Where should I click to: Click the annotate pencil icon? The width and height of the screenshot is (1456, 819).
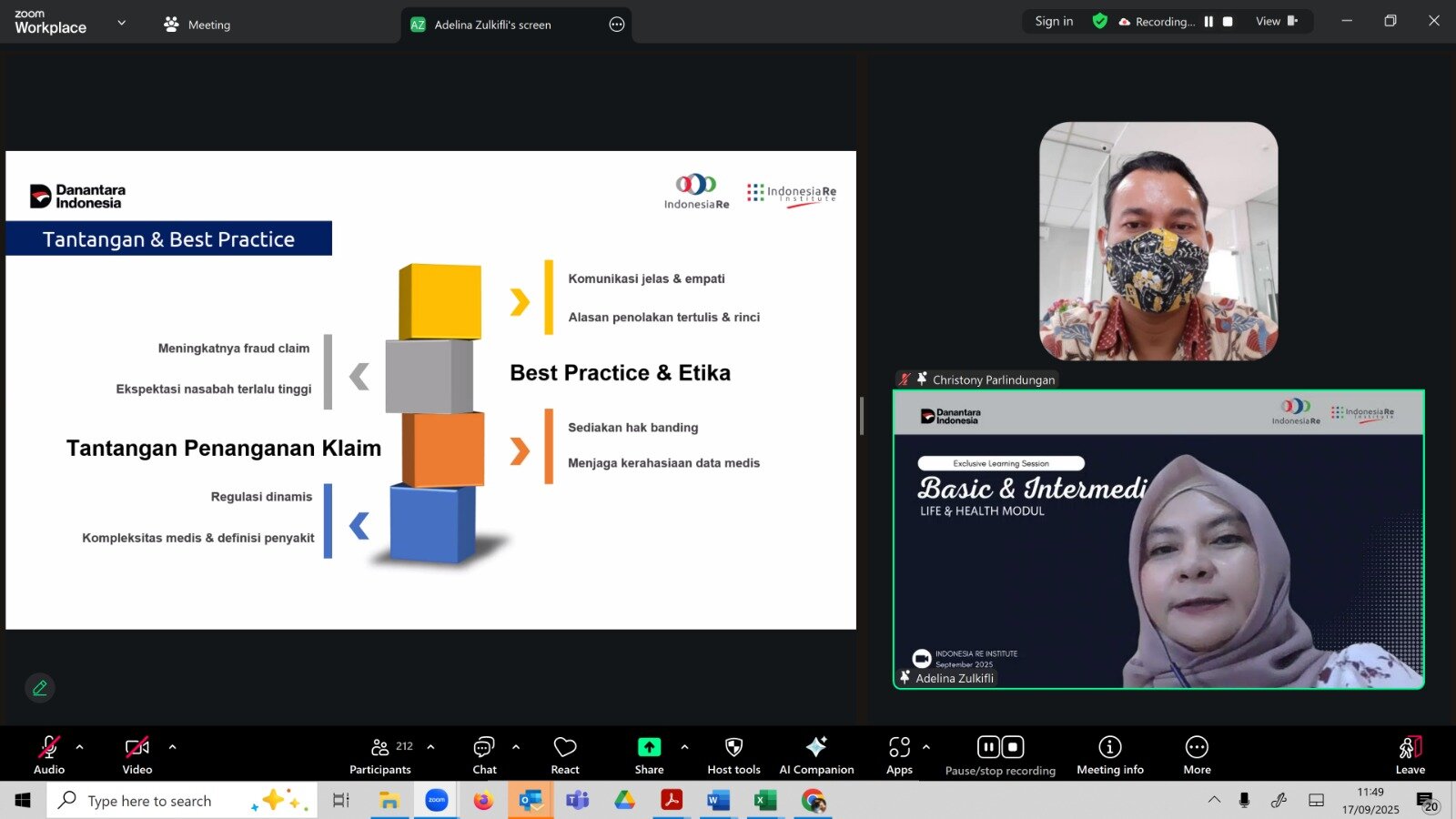pos(40,688)
